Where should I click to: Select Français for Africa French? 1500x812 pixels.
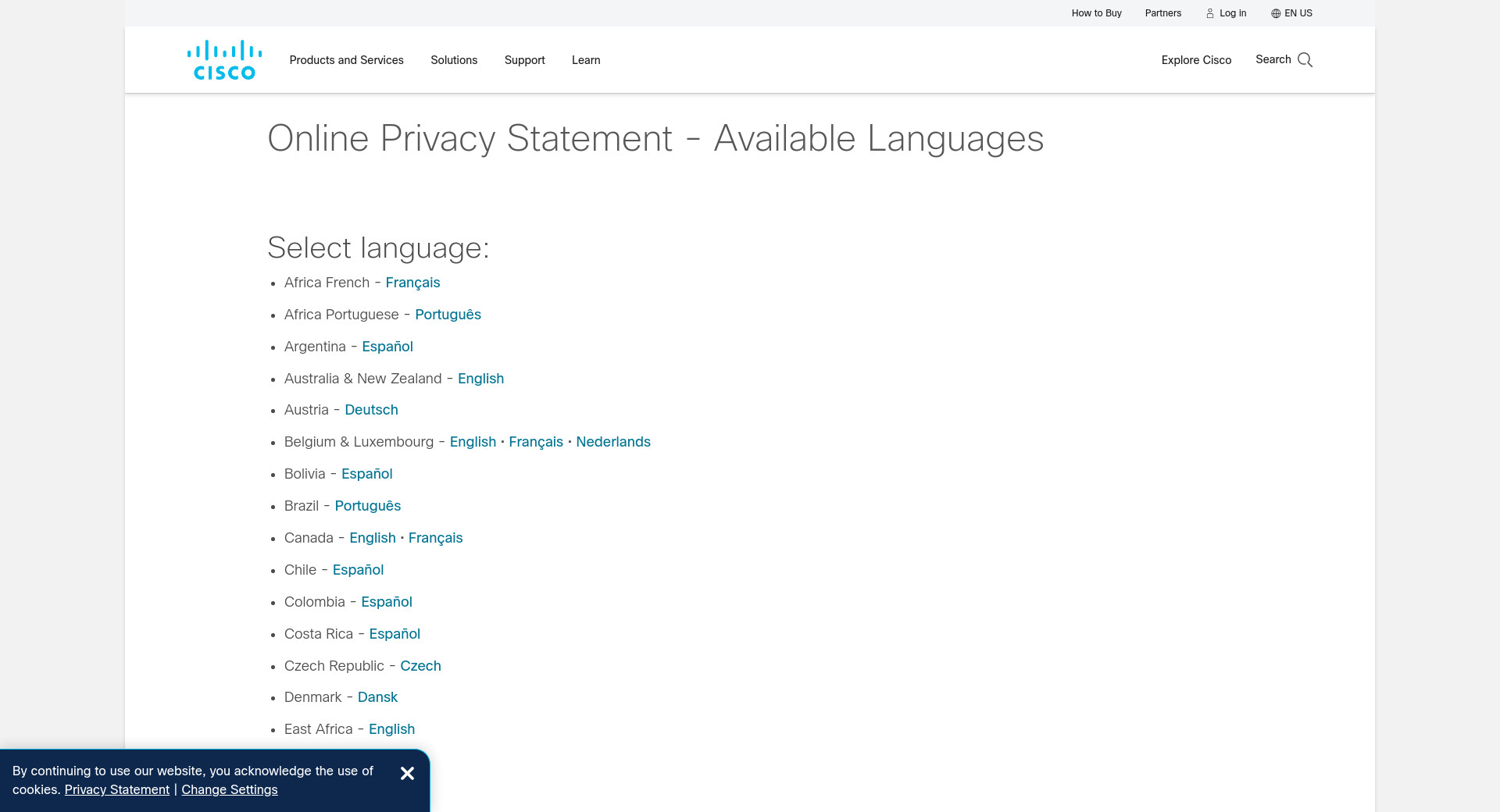coord(412,283)
